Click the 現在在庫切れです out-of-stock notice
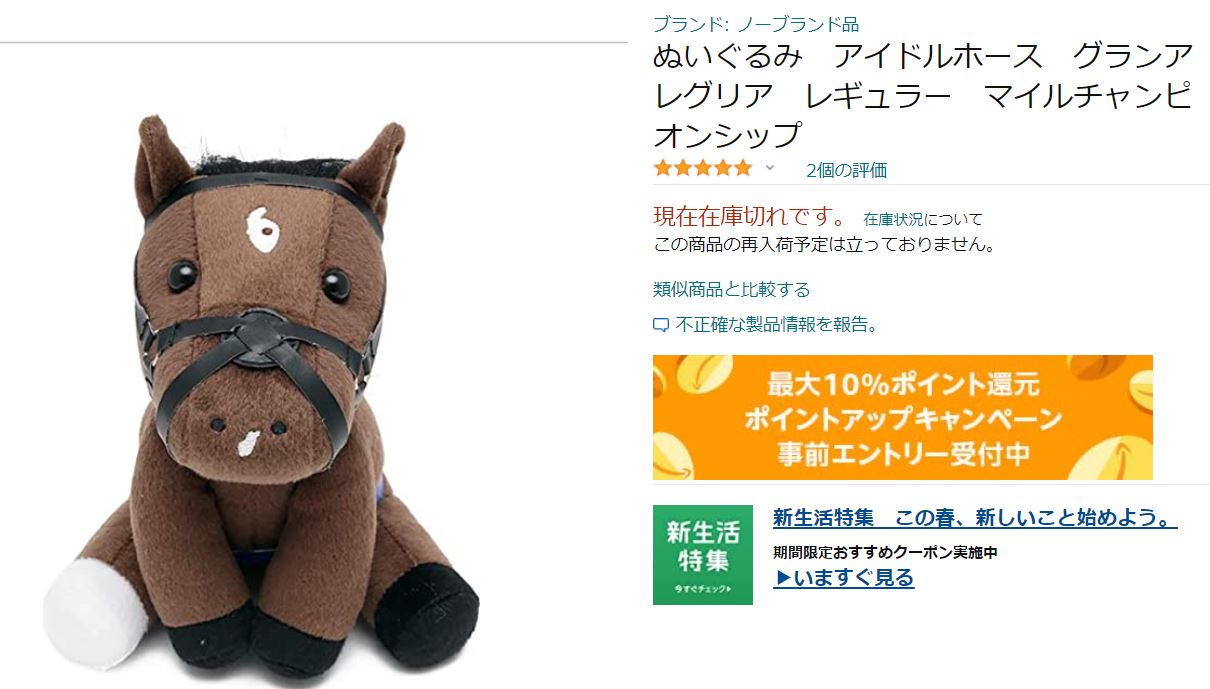This screenshot has width=1210, height=689. (x=749, y=216)
